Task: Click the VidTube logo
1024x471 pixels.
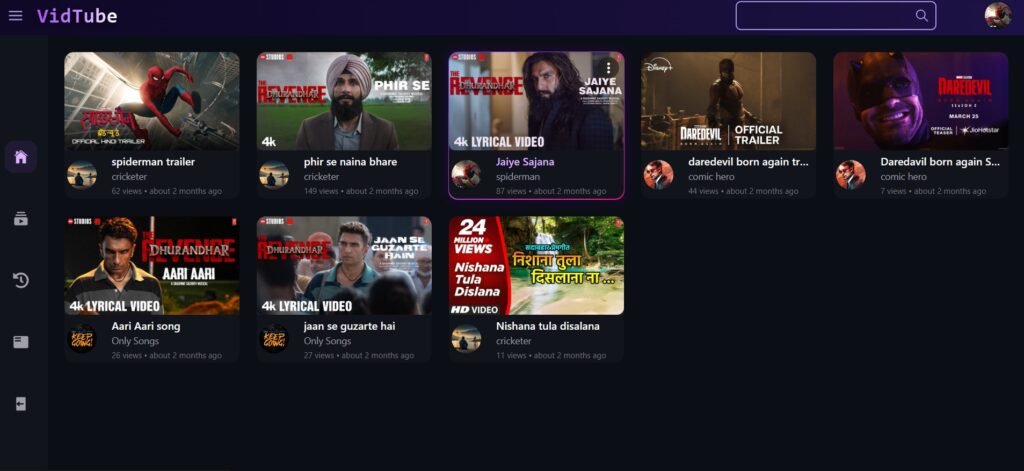Action: coord(77,16)
